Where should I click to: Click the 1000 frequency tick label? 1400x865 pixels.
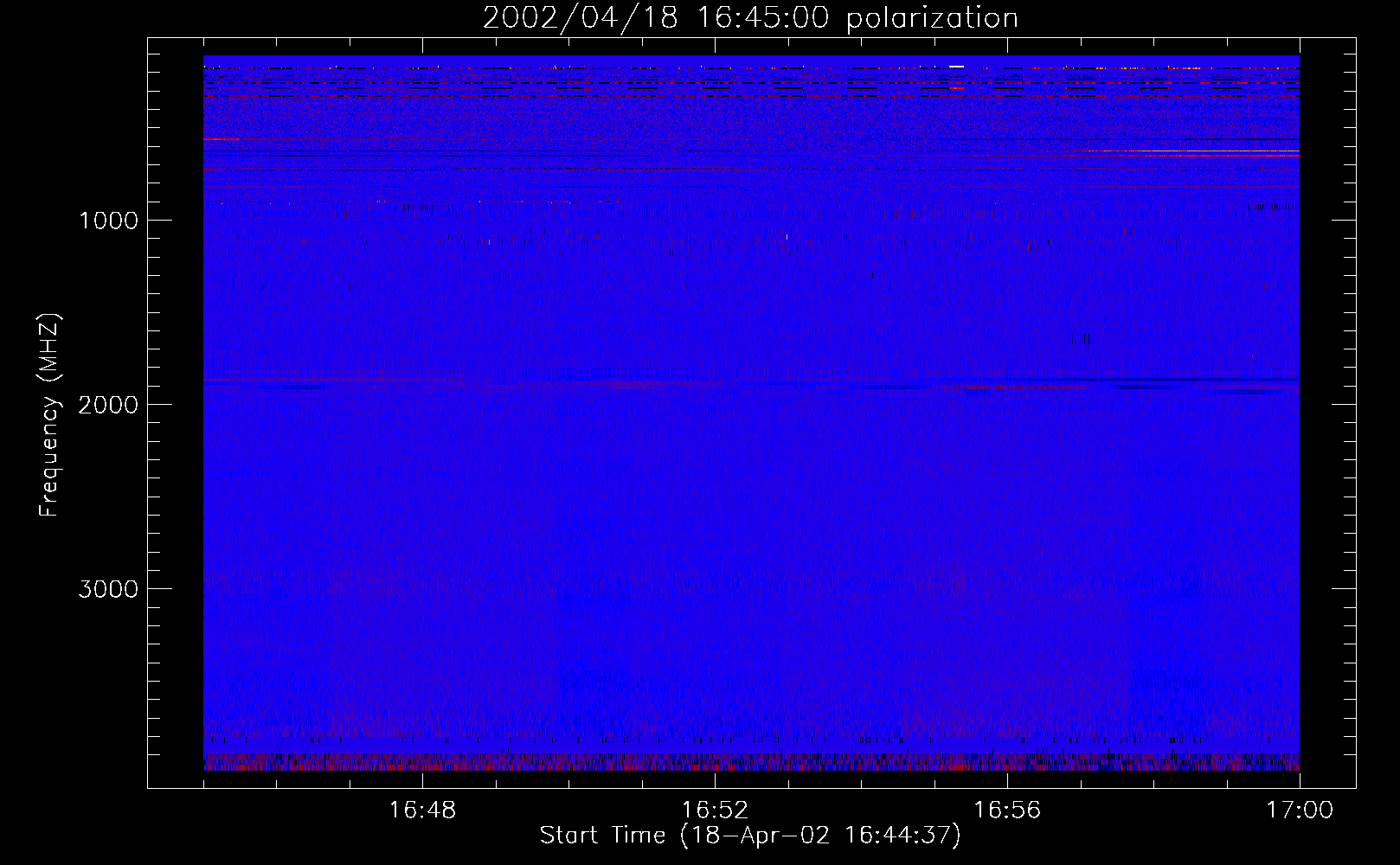pyautogui.click(x=108, y=221)
